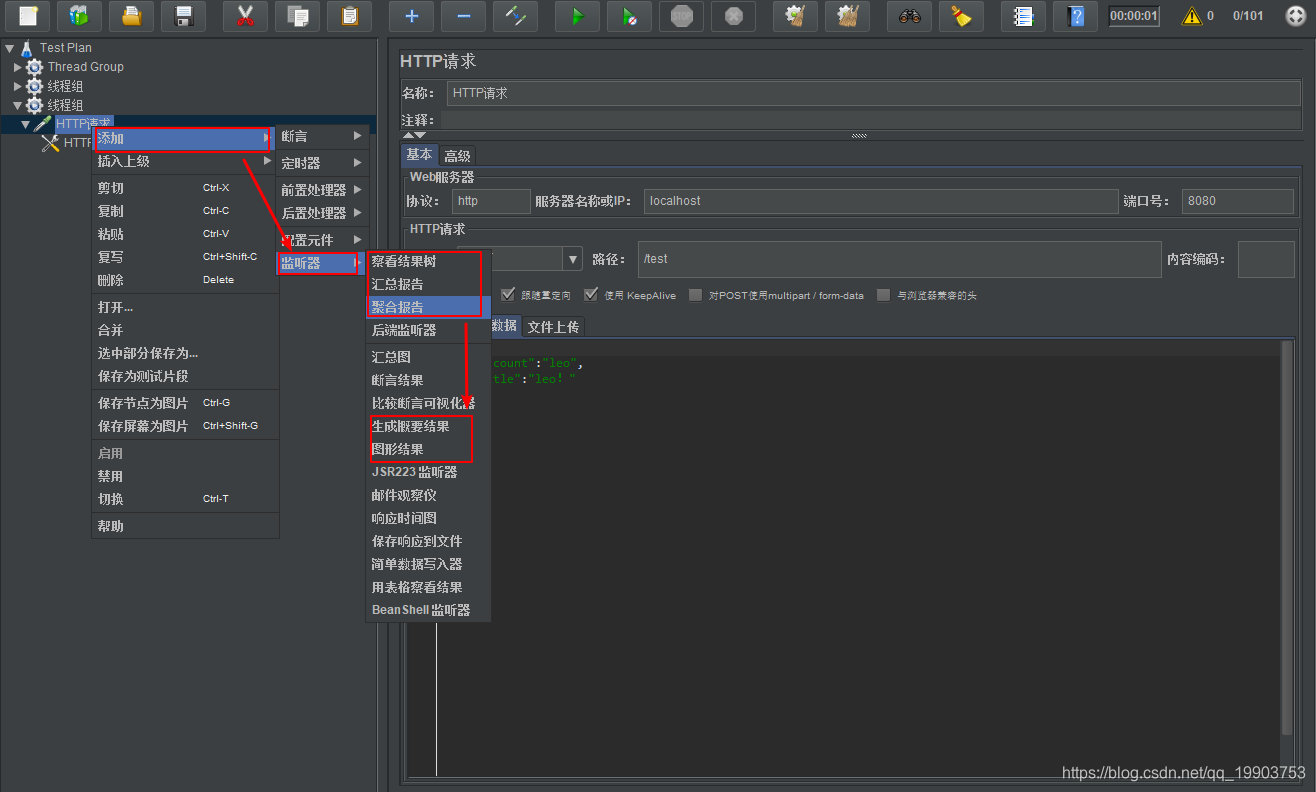Choose 图形结果 from the listener list
This screenshot has width=1316, height=792.
click(x=397, y=449)
